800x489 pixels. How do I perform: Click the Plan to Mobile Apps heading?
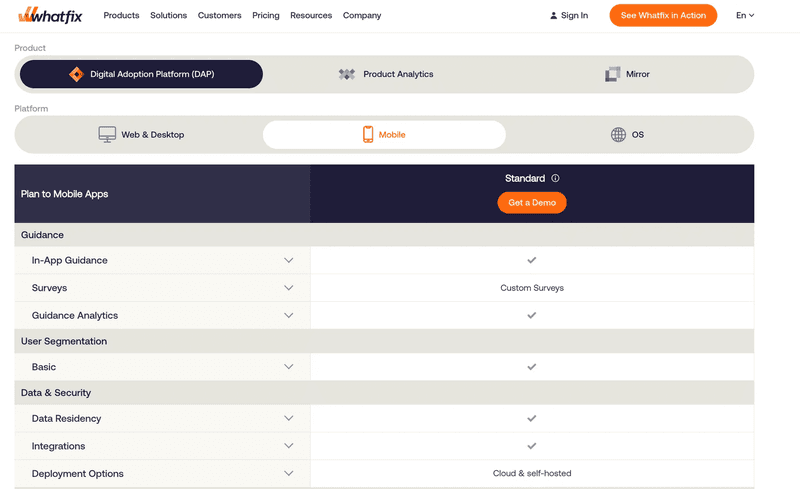pyautogui.click(x=64, y=194)
